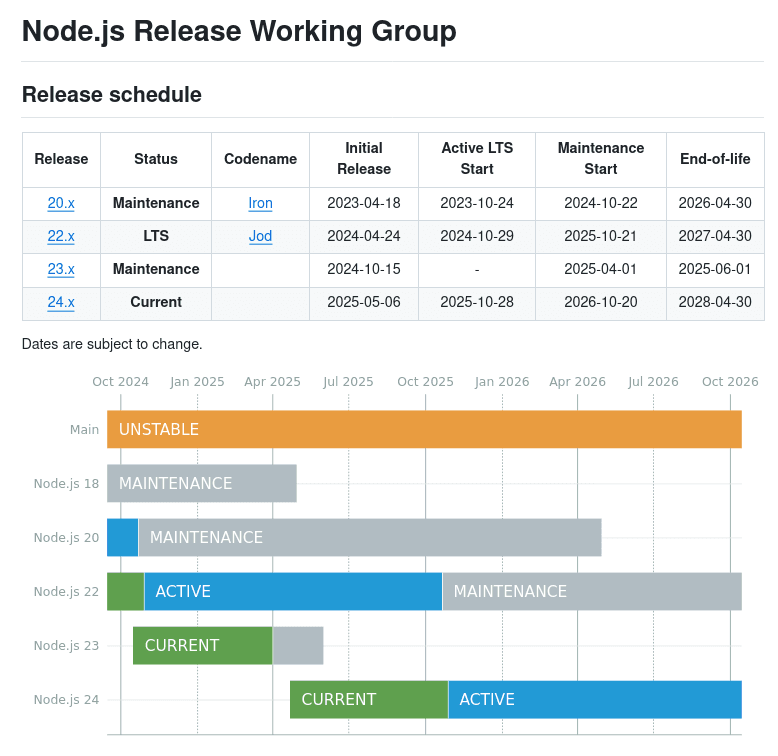Click the date 2024-10-15
The height and width of the screenshot is (756, 778).
[x=364, y=269]
